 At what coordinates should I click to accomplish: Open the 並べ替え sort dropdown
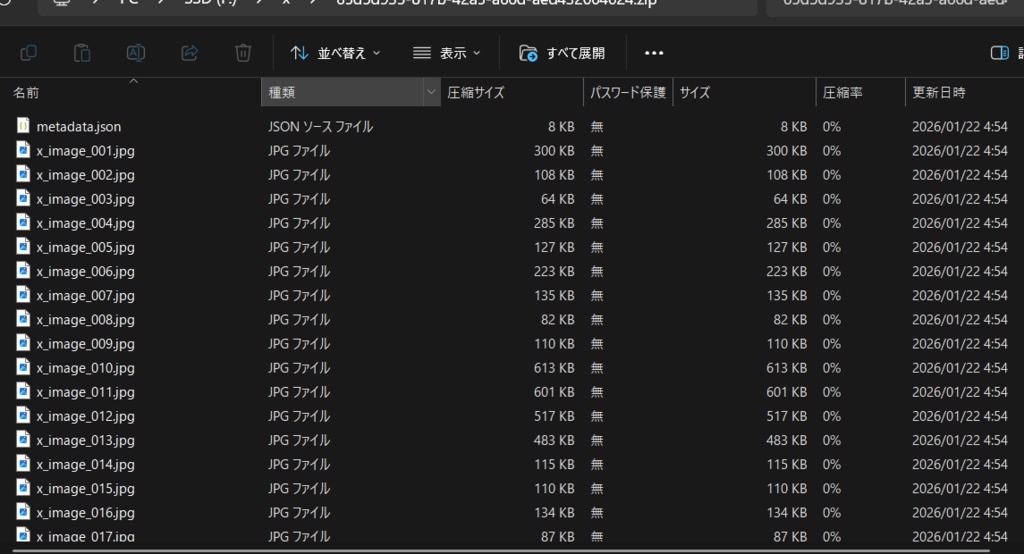pyautogui.click(x=335, y=53)
